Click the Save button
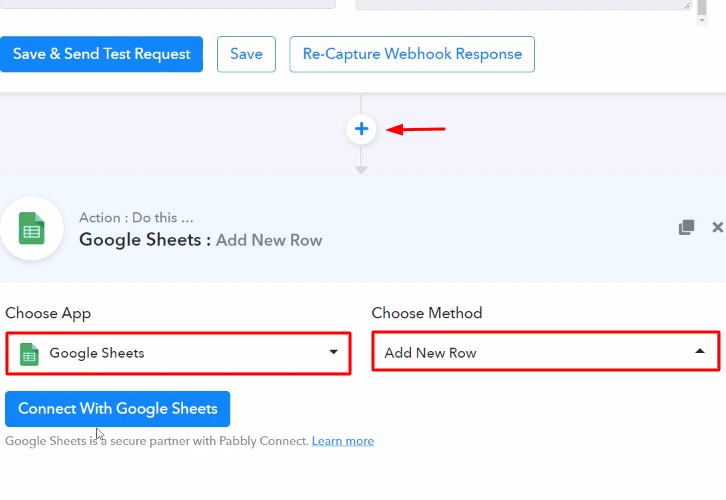Viewport: 726px width, 500px height. pos(246,54)
